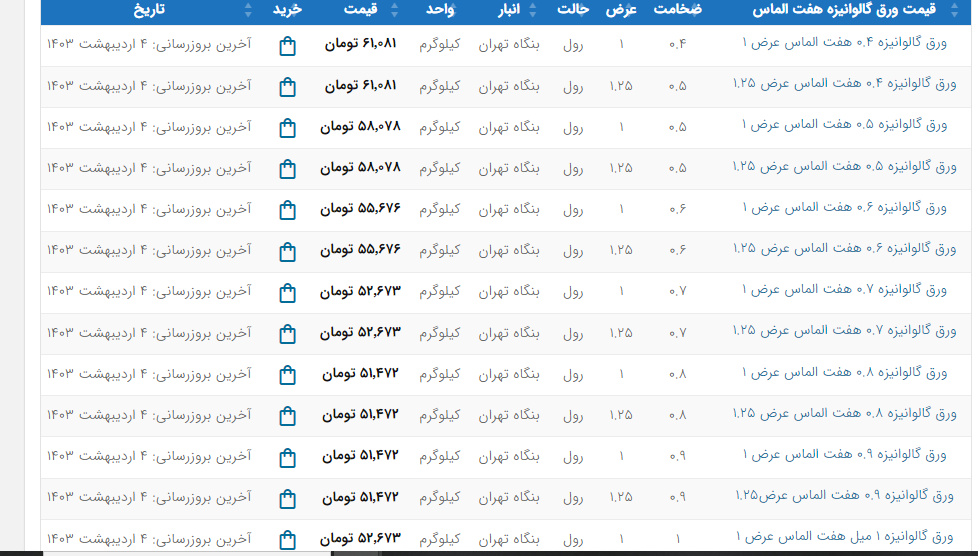The image size is (978, 556).
Task: Click purchase bag for 0.6 sheet width 1.25
Action: pyautogui.click(x=288, y=251)
